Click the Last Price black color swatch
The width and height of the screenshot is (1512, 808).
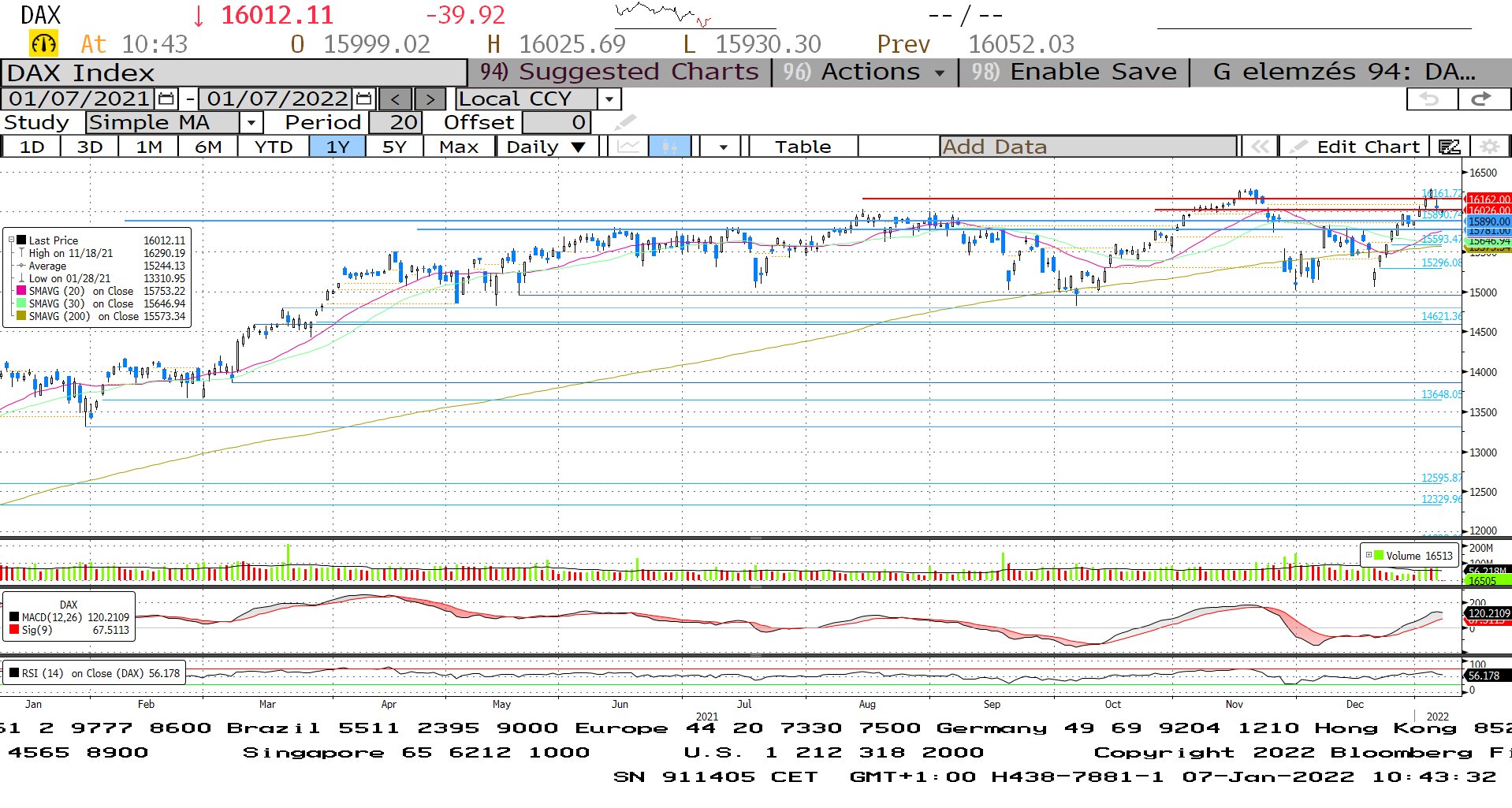coord(22,240)
